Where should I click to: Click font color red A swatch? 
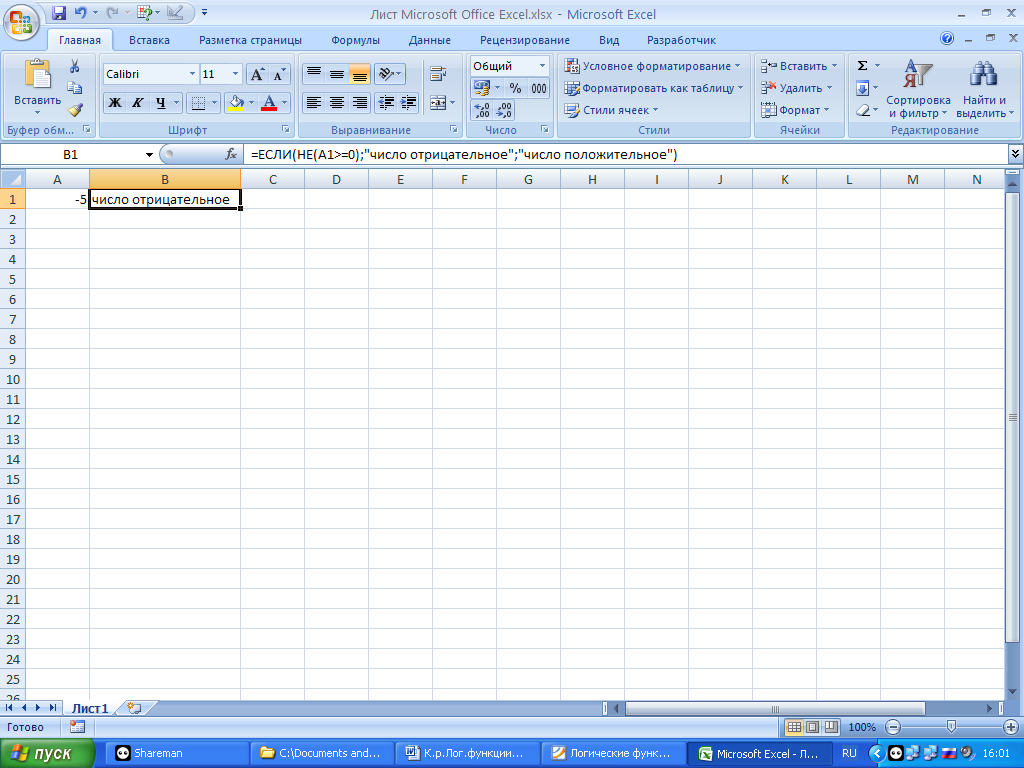pos(268,103)
